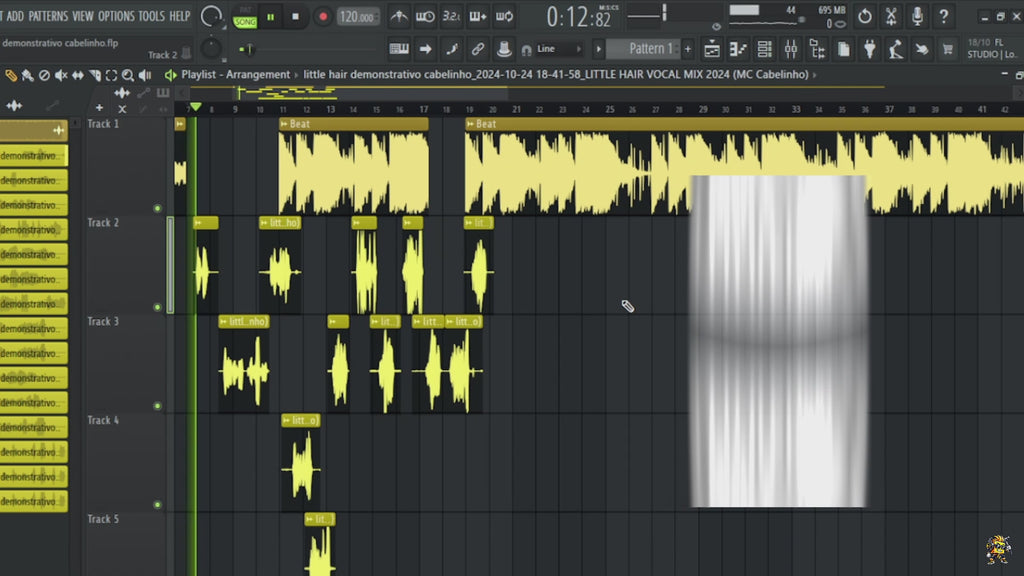Select the Zoom tool in playlist toolbar
Screen dimensions: 1024x576
pyautogui.click(x=128, y=75)
